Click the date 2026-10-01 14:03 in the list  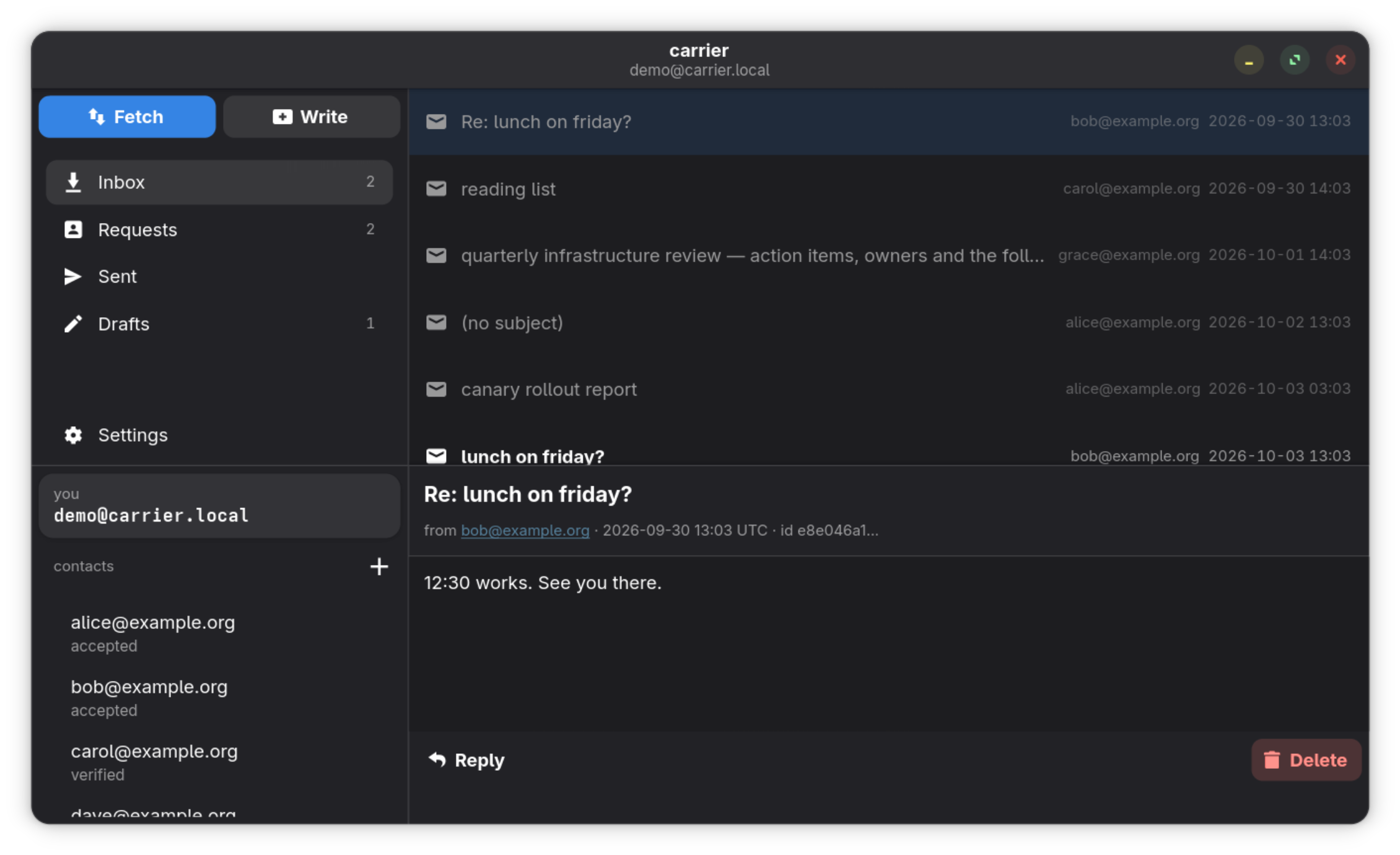click(x=1279, y=255)
